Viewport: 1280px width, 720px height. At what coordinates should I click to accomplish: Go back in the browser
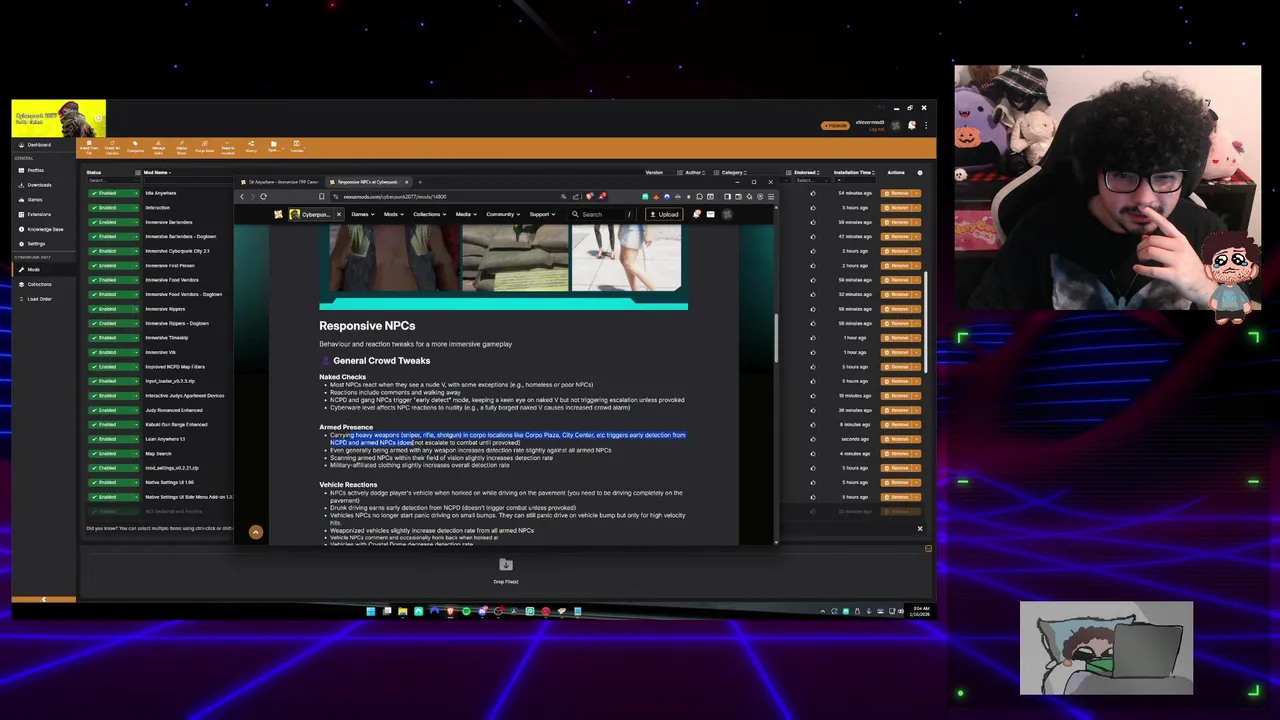[241, 197]
